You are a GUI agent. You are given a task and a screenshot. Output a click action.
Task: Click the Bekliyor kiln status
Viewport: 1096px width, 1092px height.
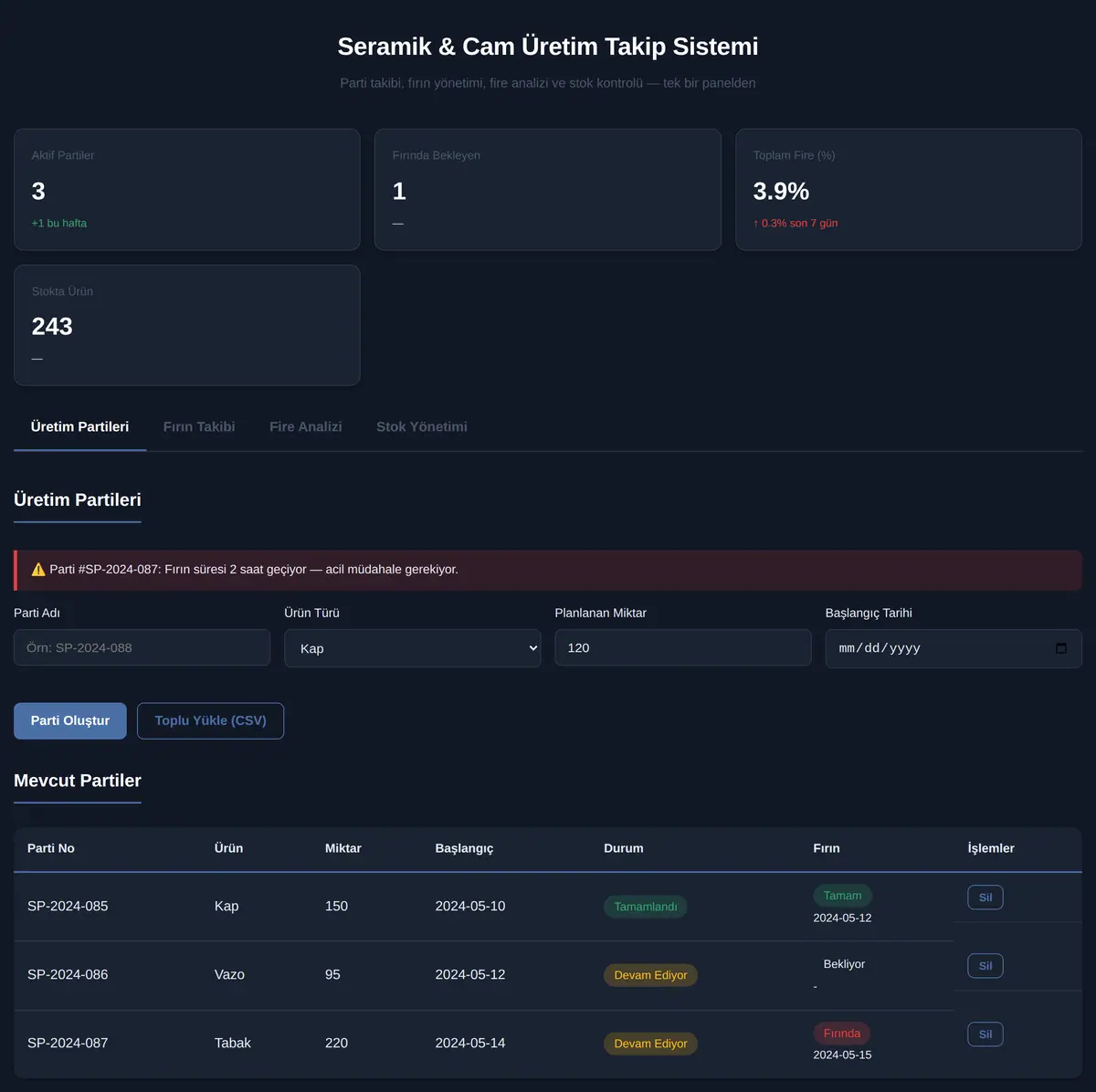[844, 964]
